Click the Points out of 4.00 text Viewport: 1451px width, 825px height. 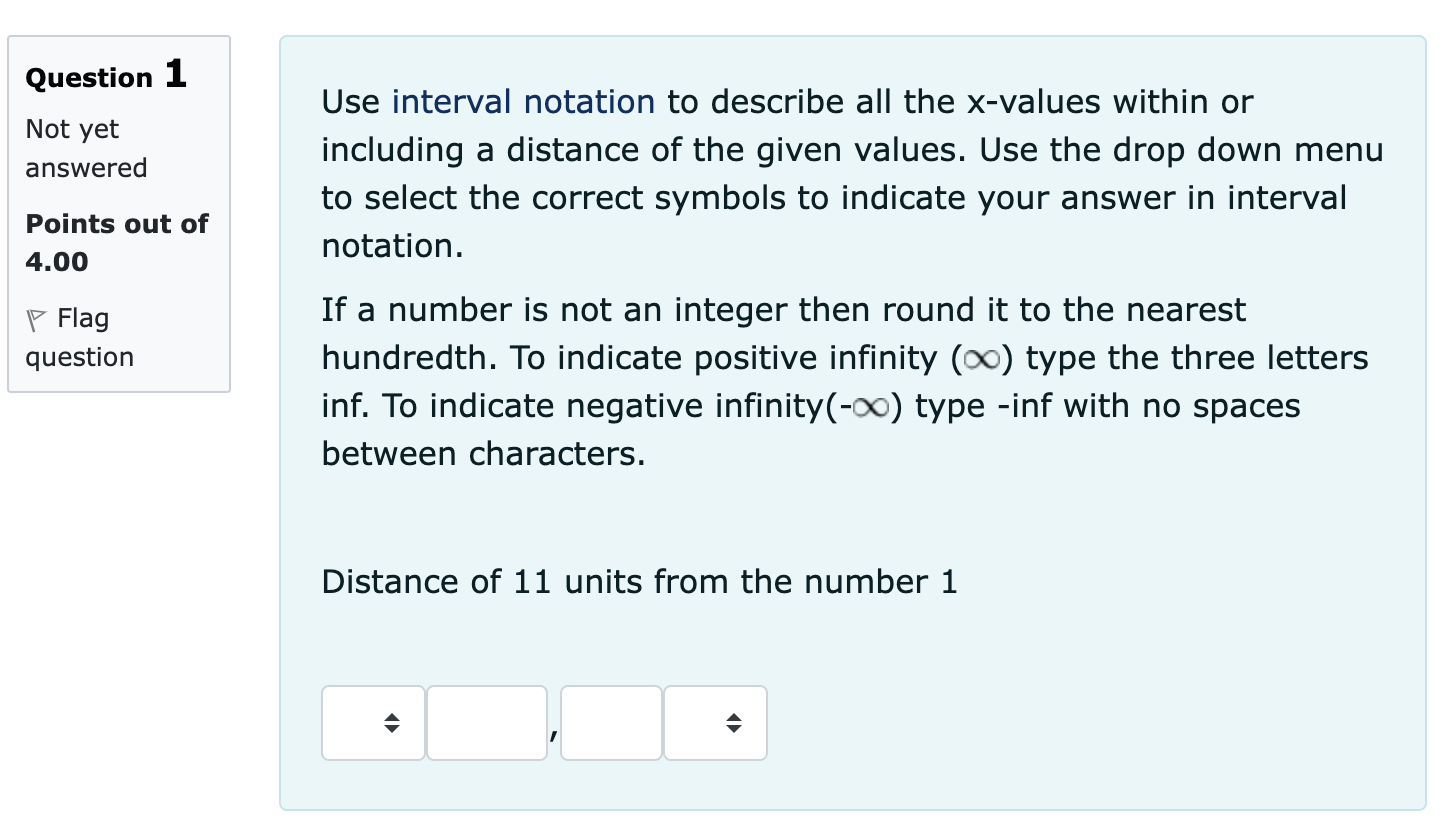click(115, 242)
